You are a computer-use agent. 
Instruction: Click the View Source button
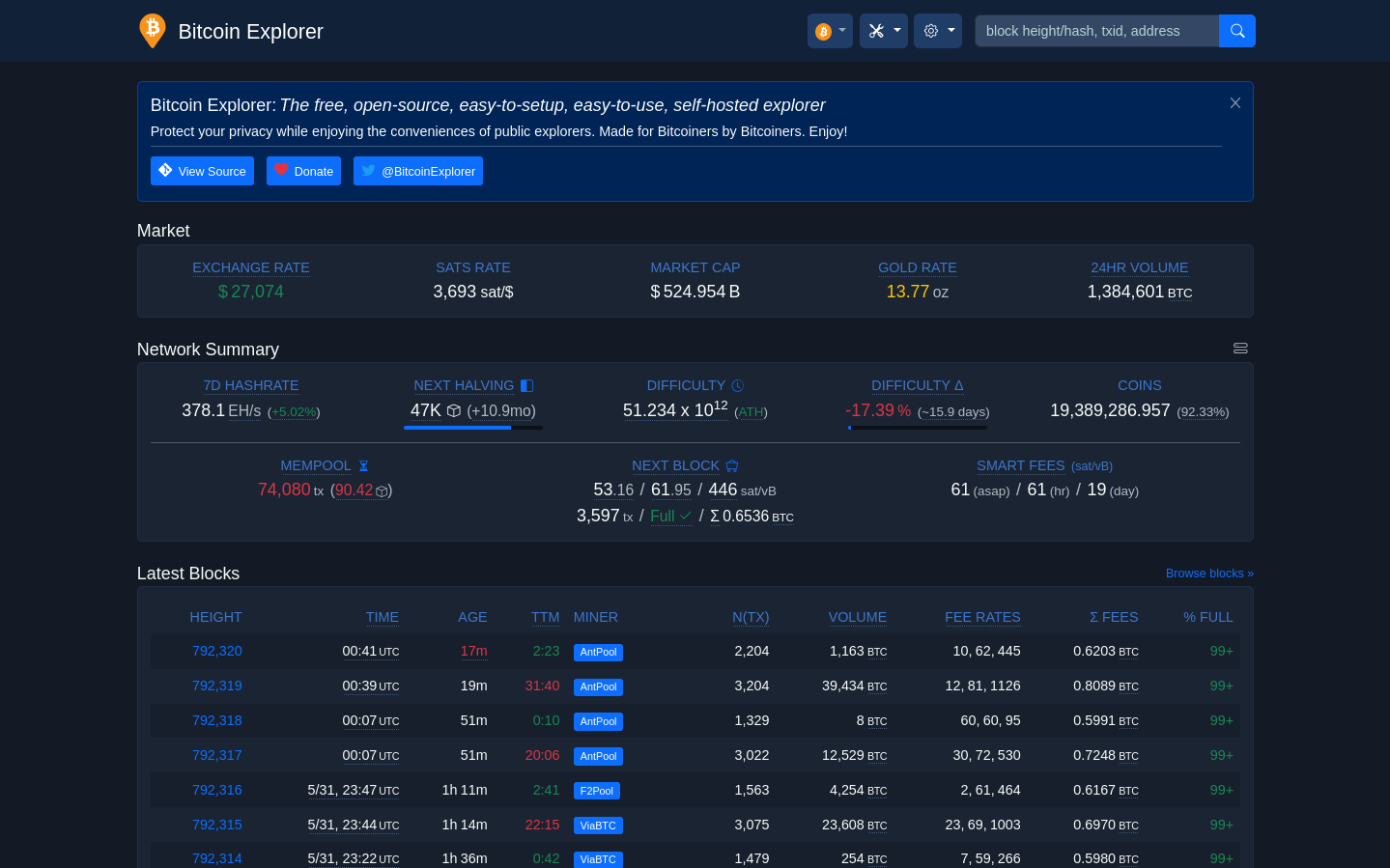(x=202, y=171)
